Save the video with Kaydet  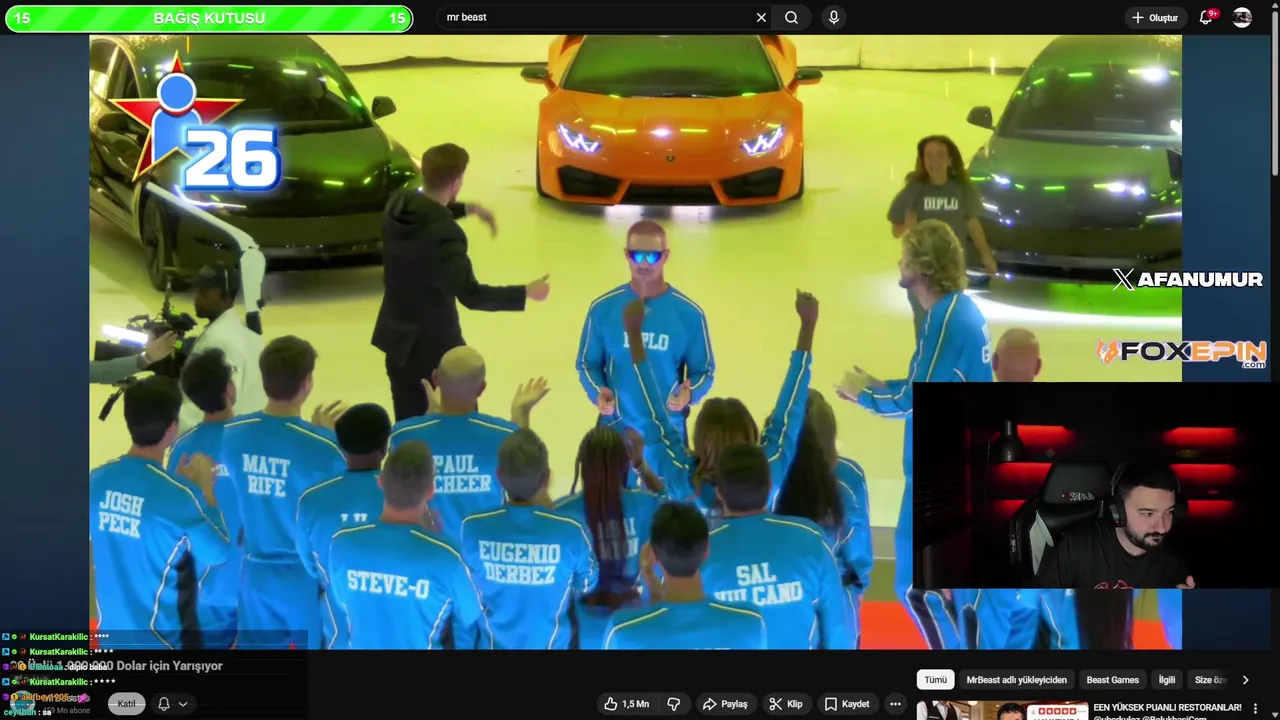846,704
